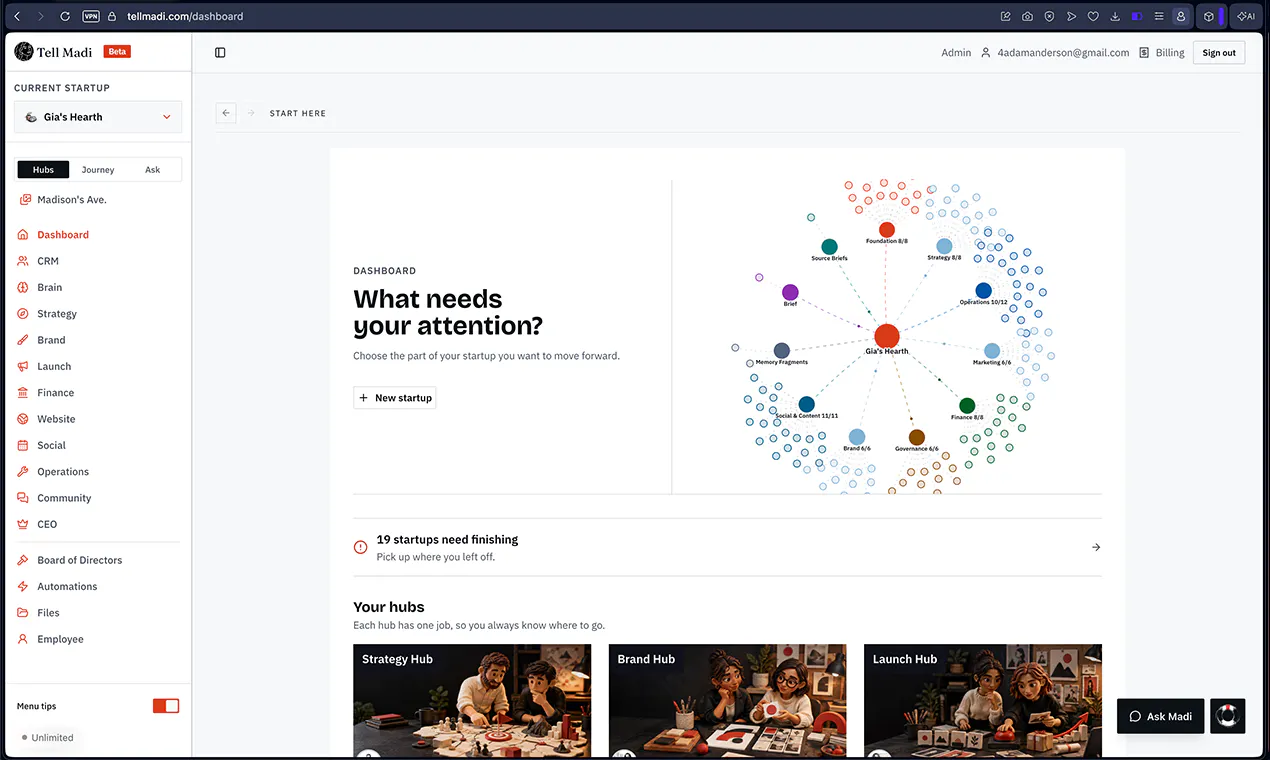Click the Unlimited plan label
This screenshot has height=760, width=1270.
[52, 738]
